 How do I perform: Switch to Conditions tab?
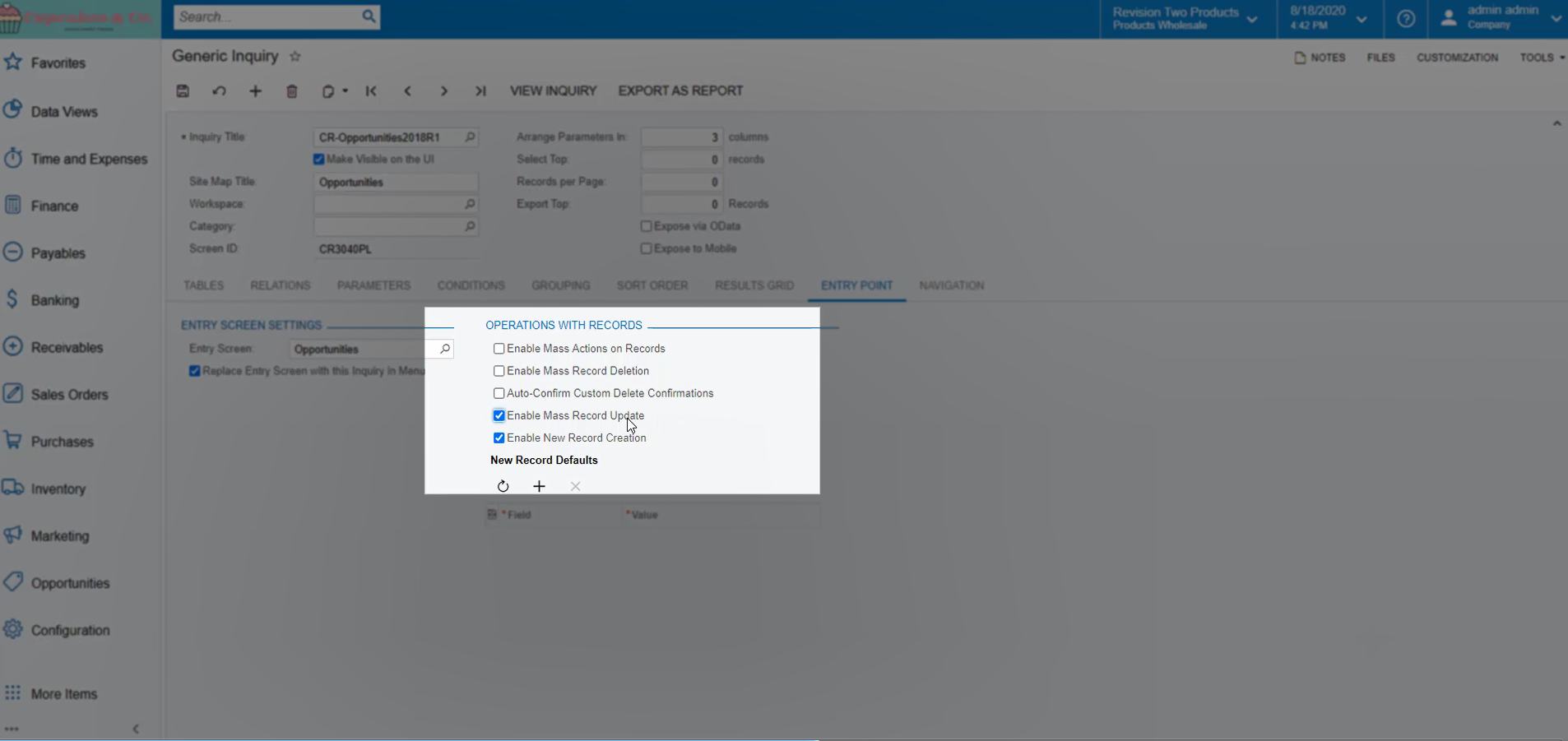(471, 285)
